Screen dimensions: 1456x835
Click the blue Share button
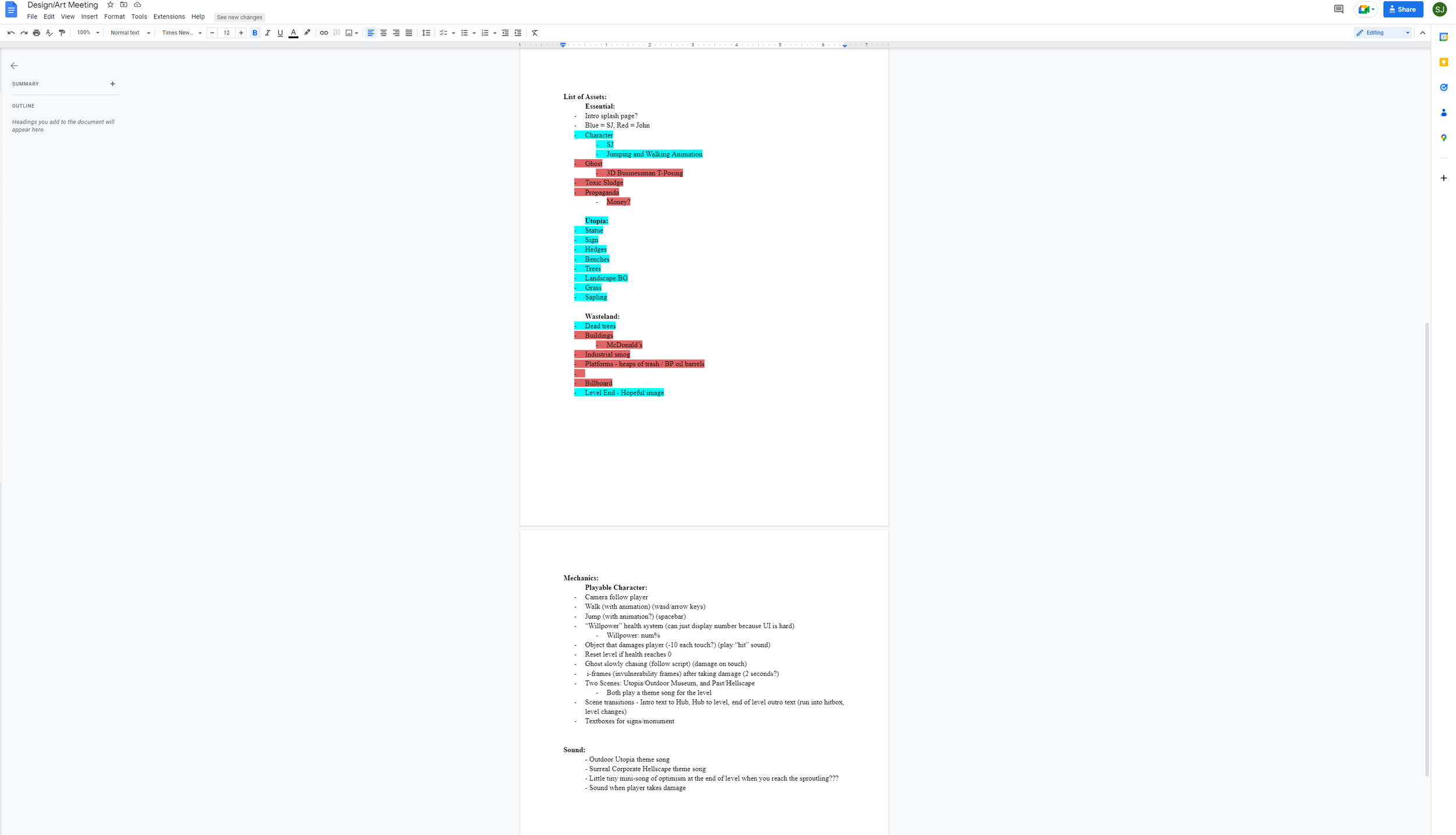(x=1402, y=9)
